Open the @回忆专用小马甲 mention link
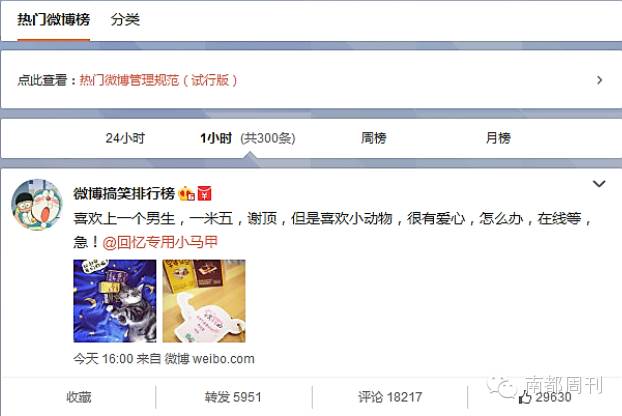The image size is (622, 416). (x=160, y=242)
